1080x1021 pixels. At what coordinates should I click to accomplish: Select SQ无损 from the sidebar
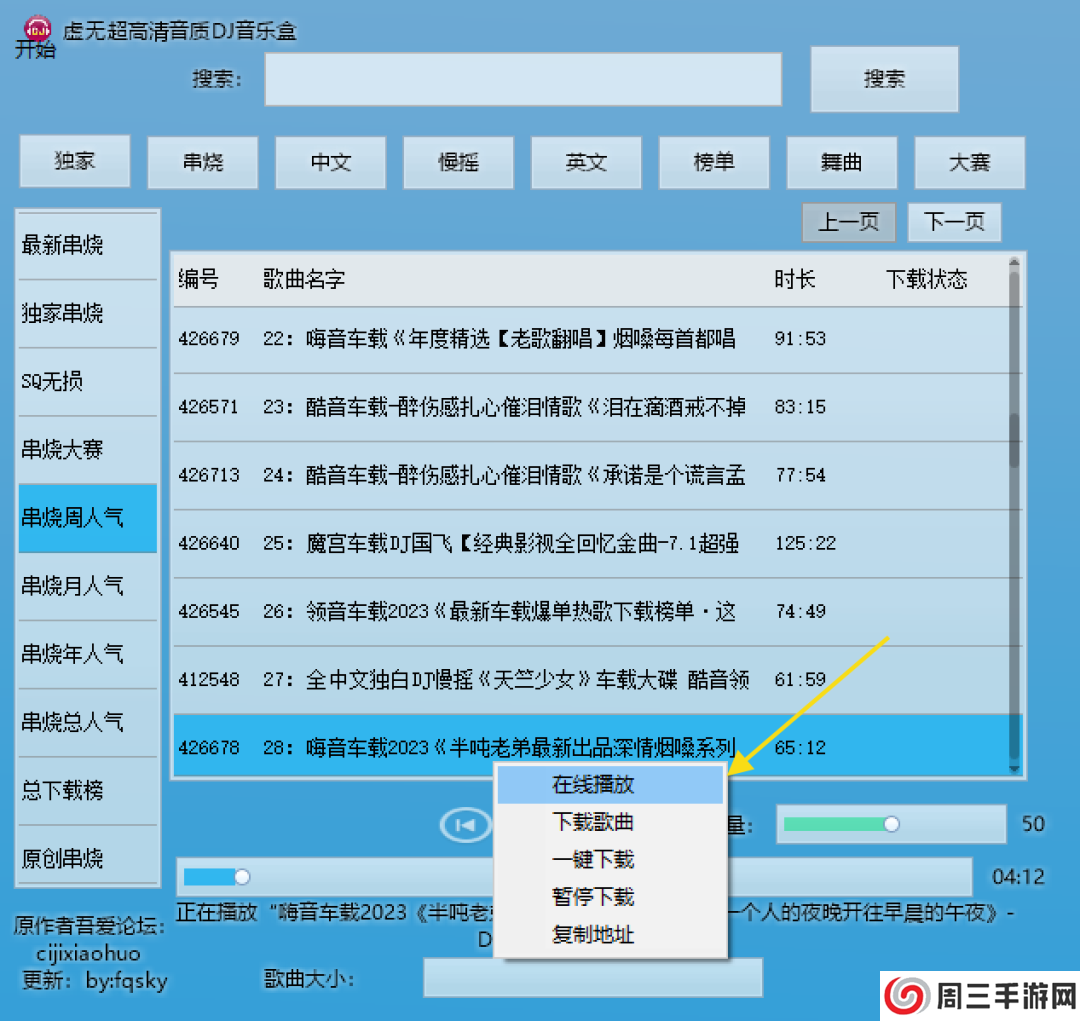(x=87, y=381)
